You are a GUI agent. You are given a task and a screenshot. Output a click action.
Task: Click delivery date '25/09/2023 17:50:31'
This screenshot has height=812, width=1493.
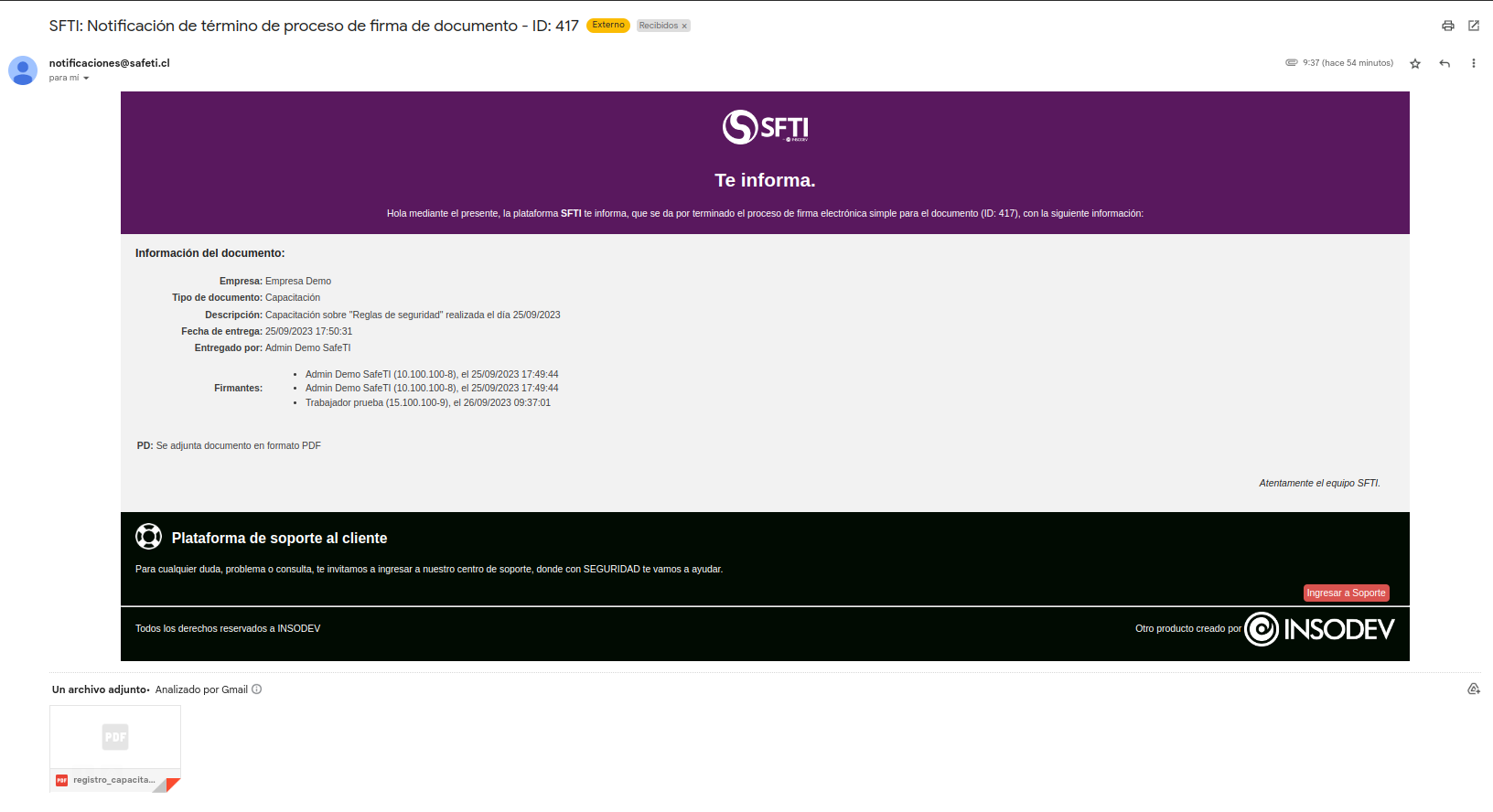point(309,332)
